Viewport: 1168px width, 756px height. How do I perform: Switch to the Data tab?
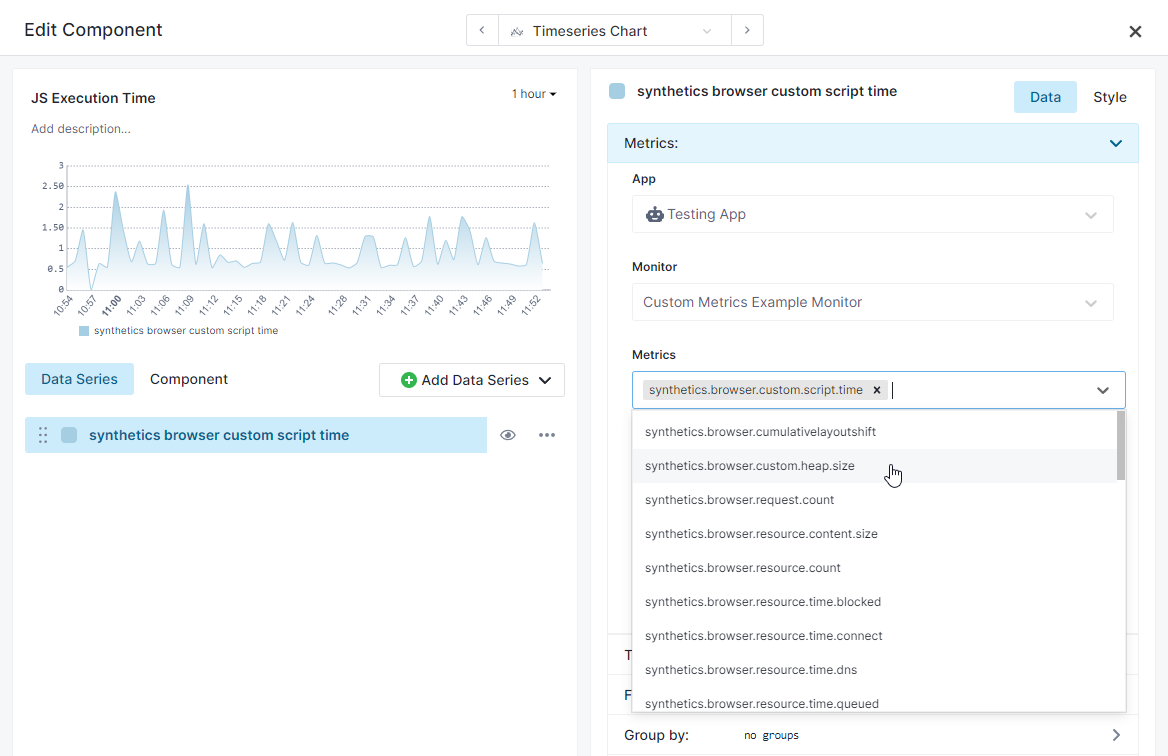1045,97
